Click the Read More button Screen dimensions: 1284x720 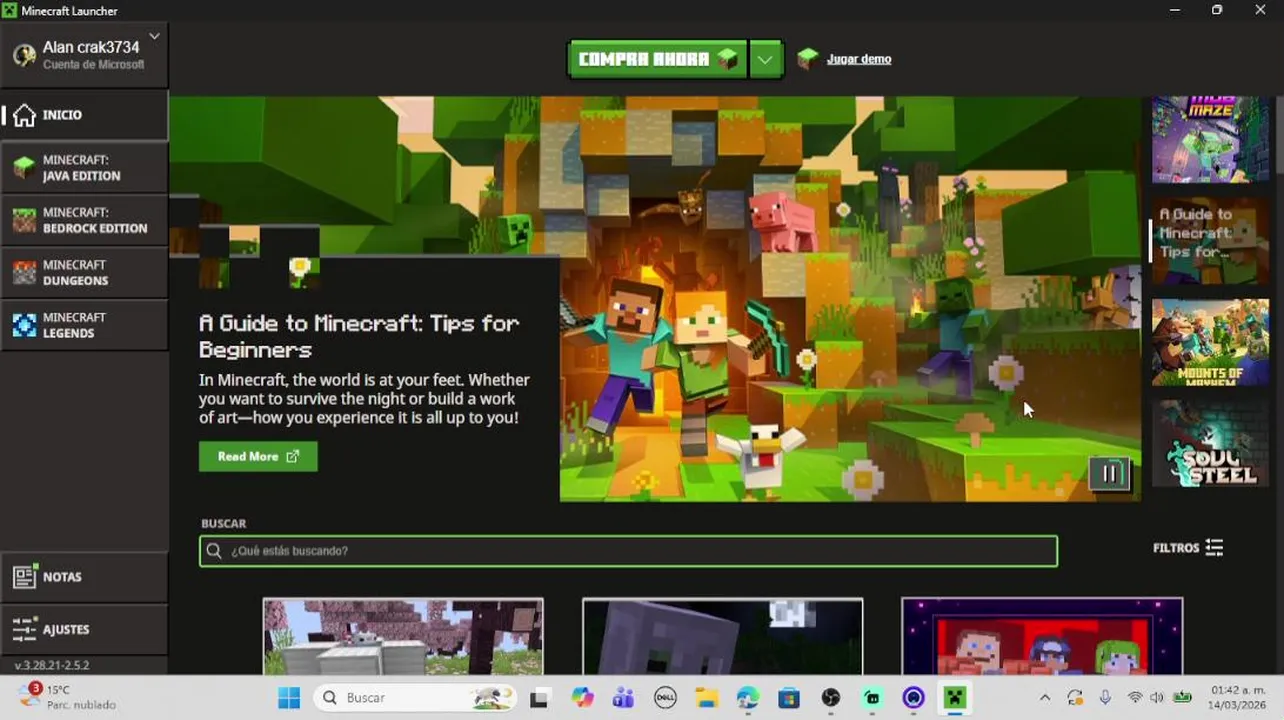pos(258,456)
